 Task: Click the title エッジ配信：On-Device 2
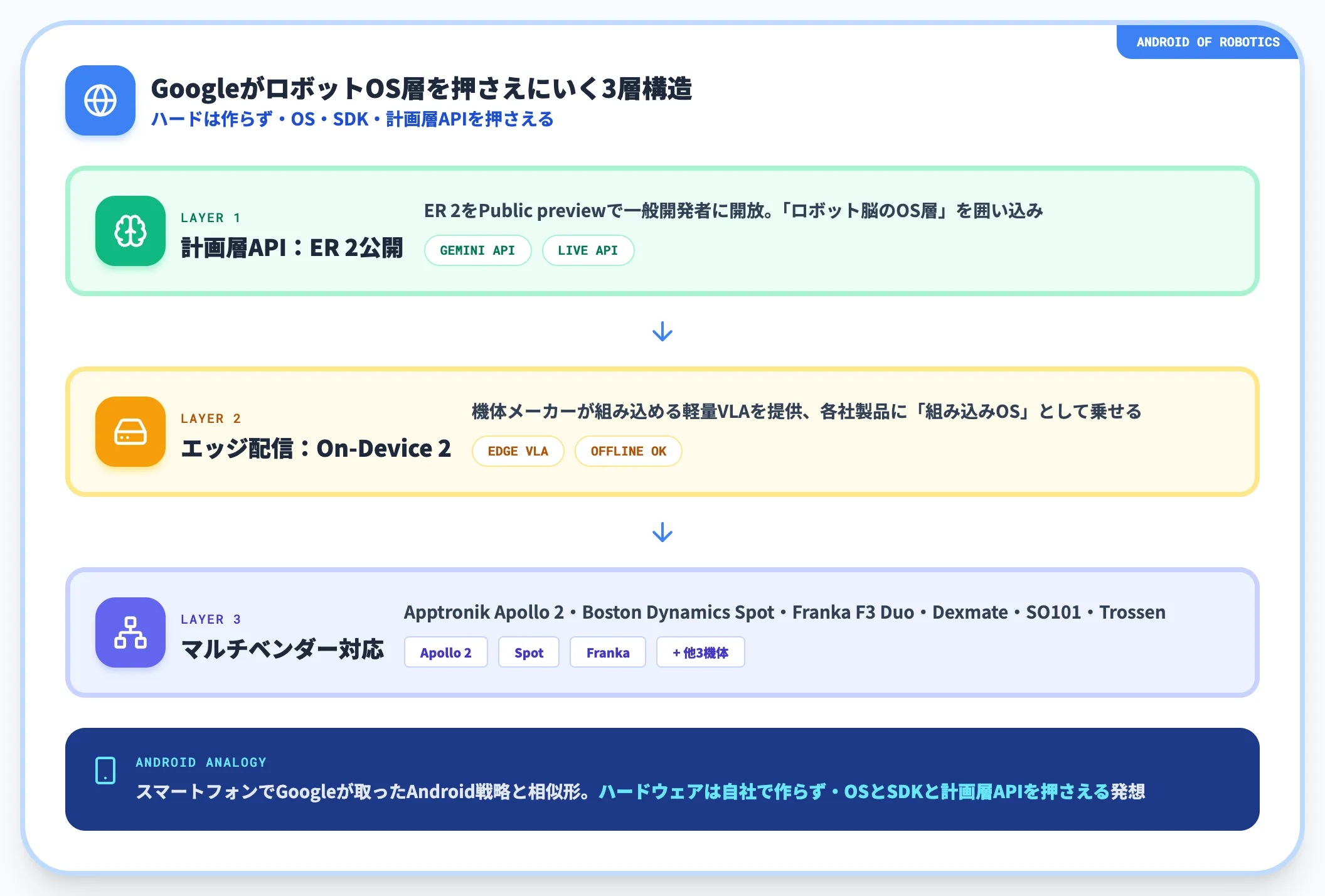tap(316, 449)
